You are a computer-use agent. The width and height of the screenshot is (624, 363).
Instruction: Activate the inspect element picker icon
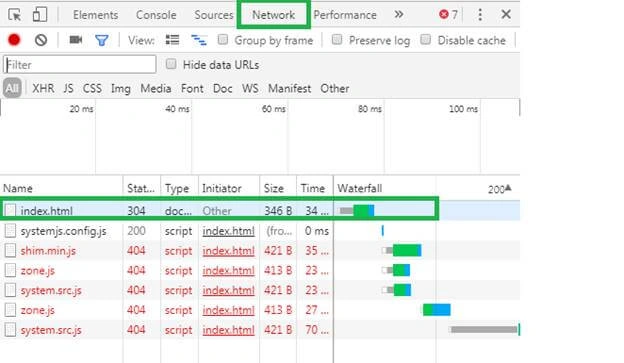click(x=15, y=15)
